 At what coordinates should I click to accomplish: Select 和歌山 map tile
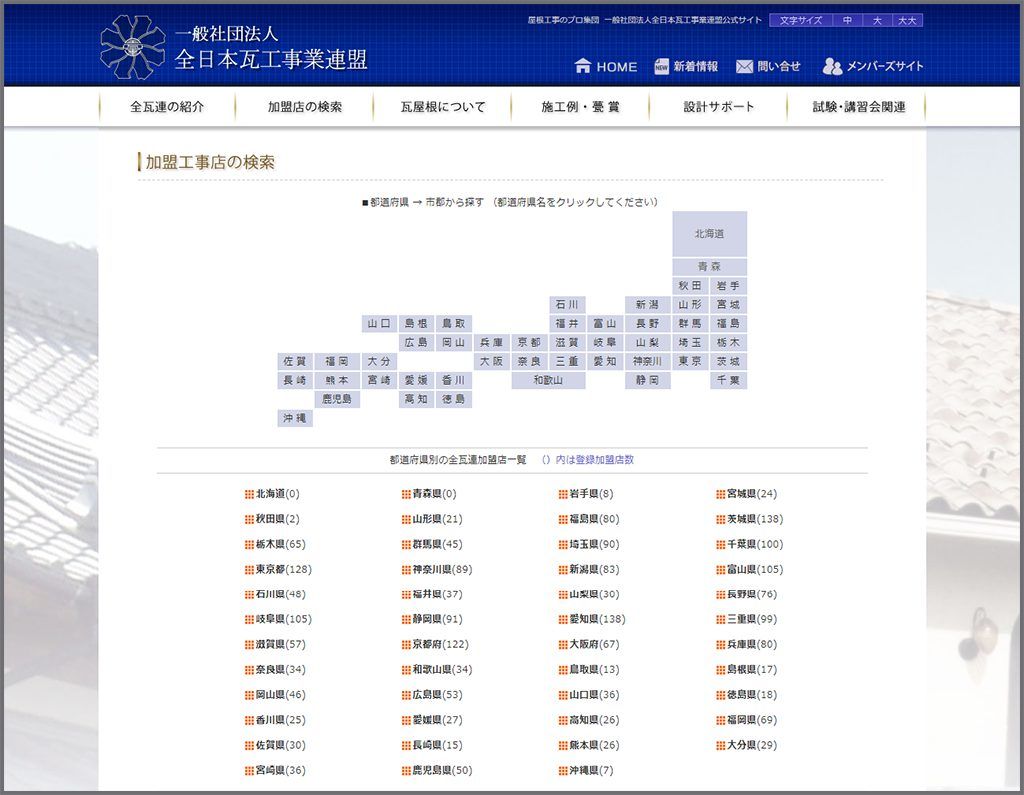click(548, 380)
